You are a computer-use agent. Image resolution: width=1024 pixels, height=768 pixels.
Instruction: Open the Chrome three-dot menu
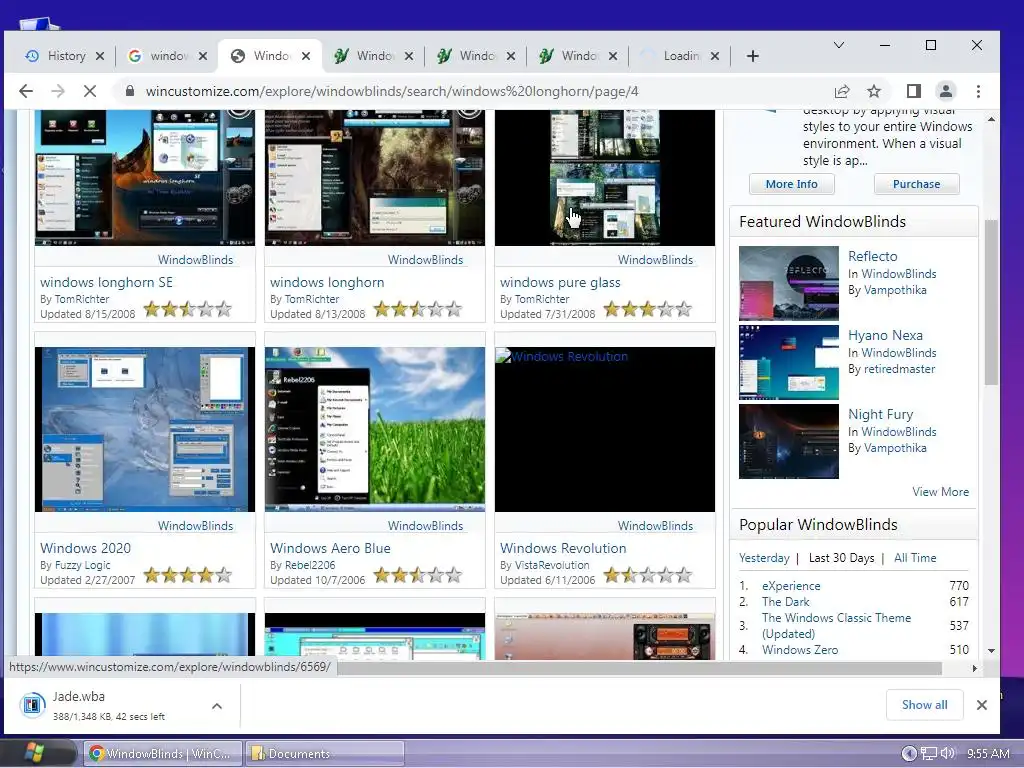point(978,91)
